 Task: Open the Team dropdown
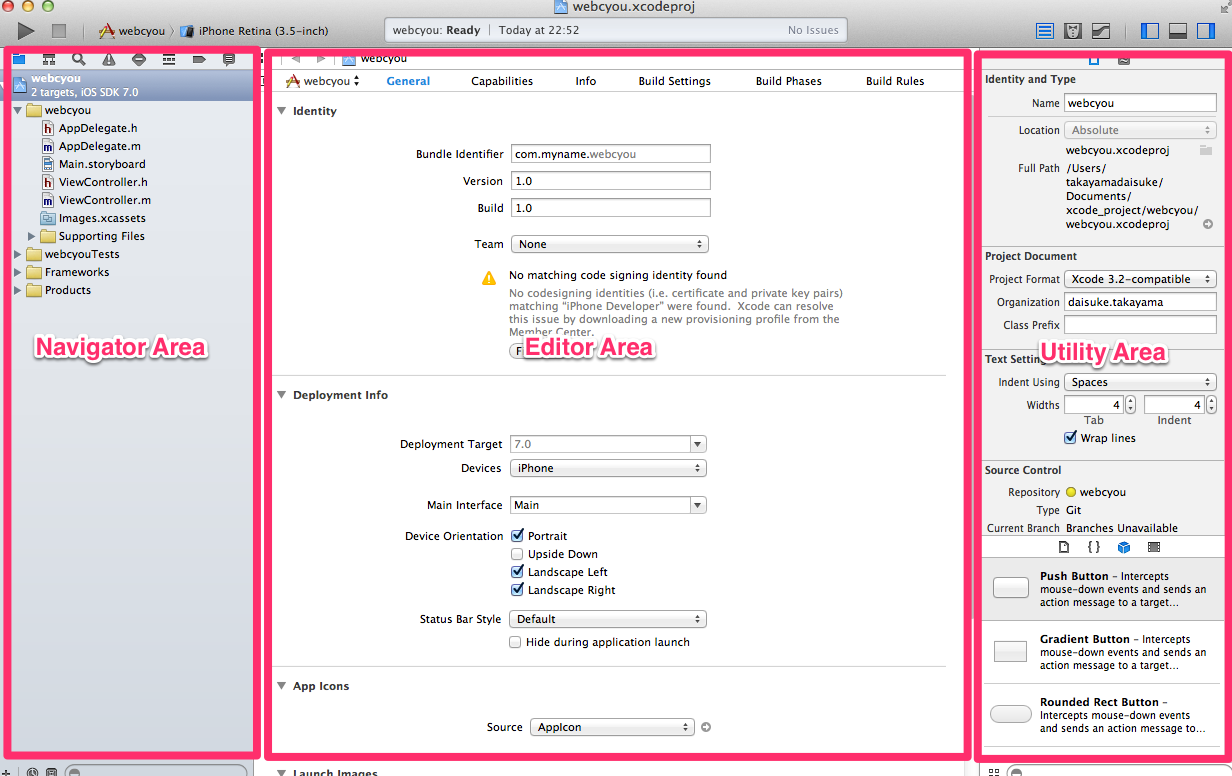click(x=609, y=244)
